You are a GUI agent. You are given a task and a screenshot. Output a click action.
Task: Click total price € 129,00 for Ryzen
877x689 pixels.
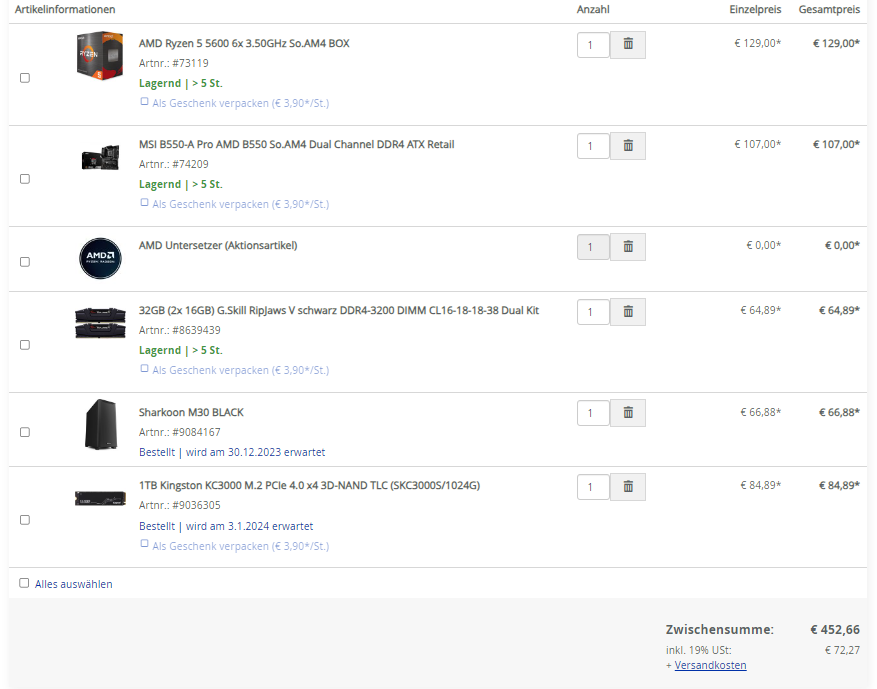pos(836,43)
